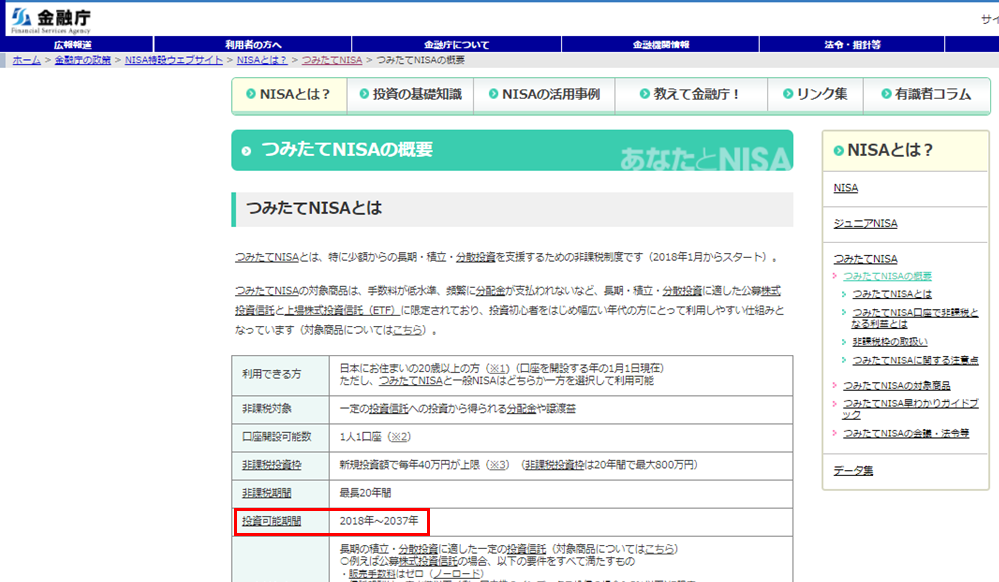Open 上場株式投資信託（ETF） glossary link

click(341, 310)
